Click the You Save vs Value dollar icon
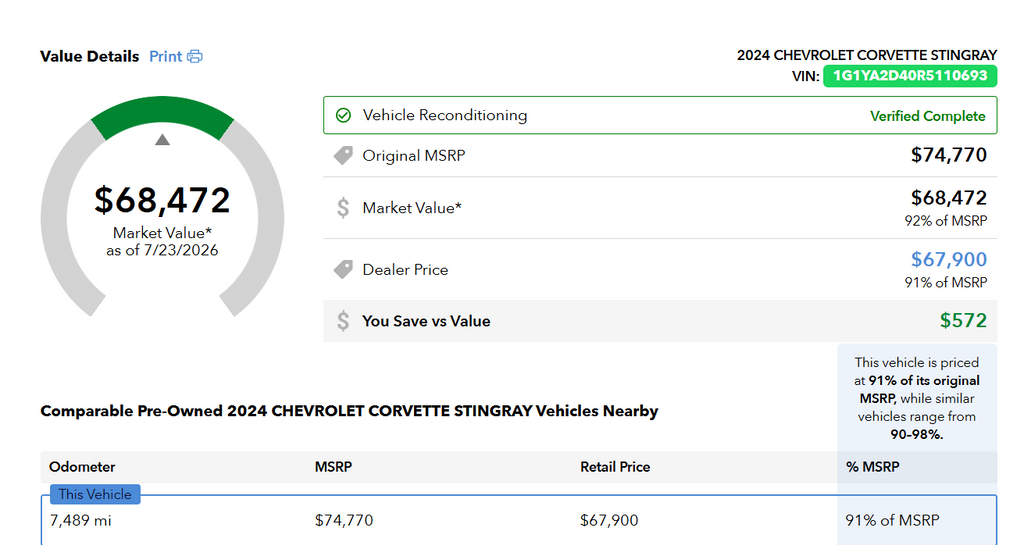The image size is (1024, 545). click(x=343, y=321)
